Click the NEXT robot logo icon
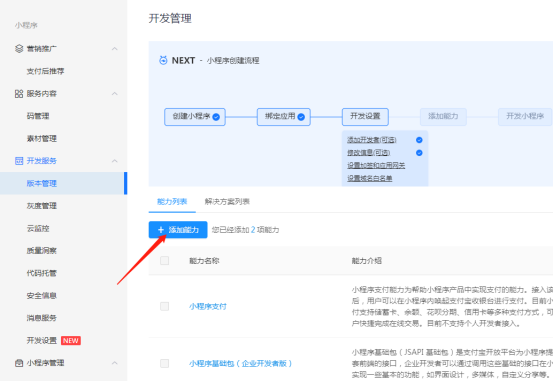The width and height of the screenshot is (554, 382). [x=163, y=60]
